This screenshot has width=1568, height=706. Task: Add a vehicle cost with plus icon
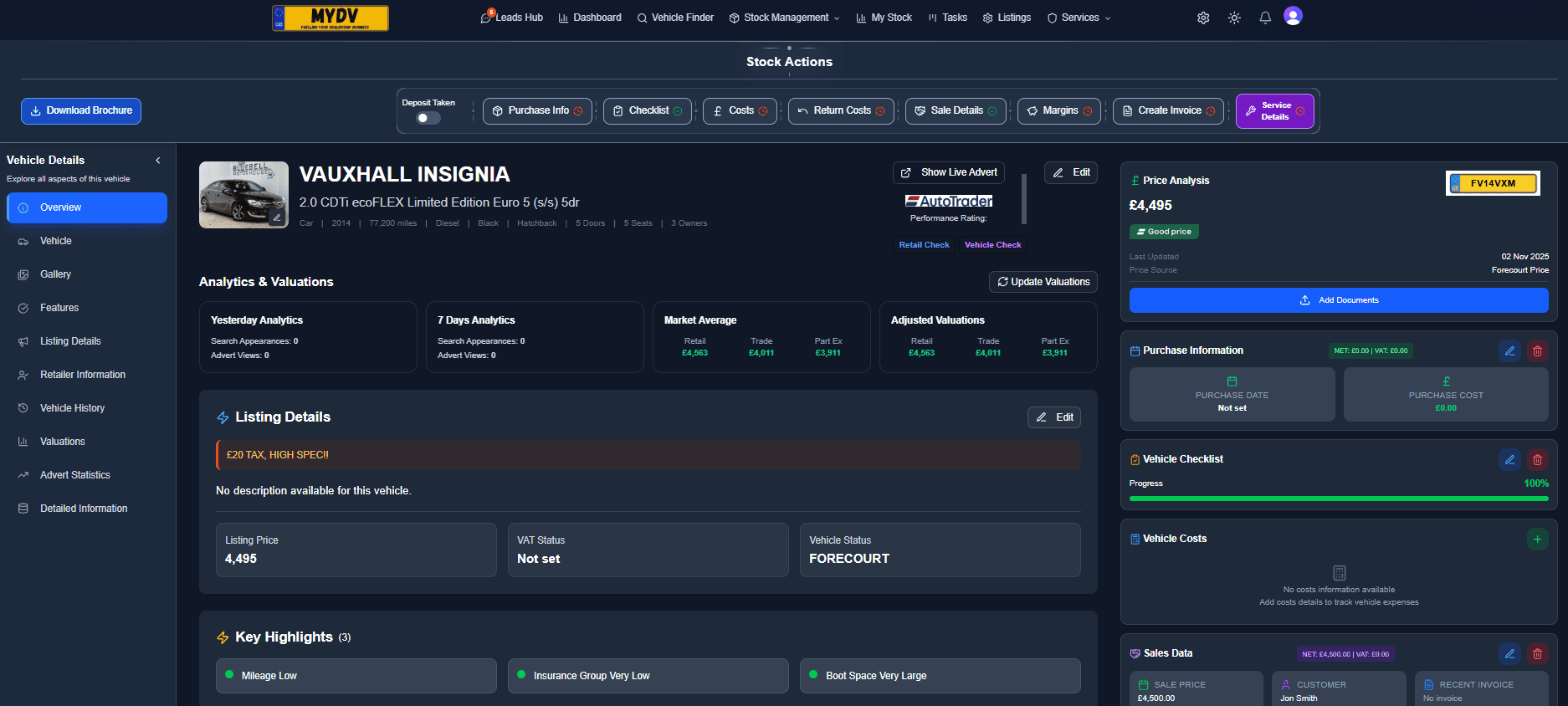tap(1537, 539)
